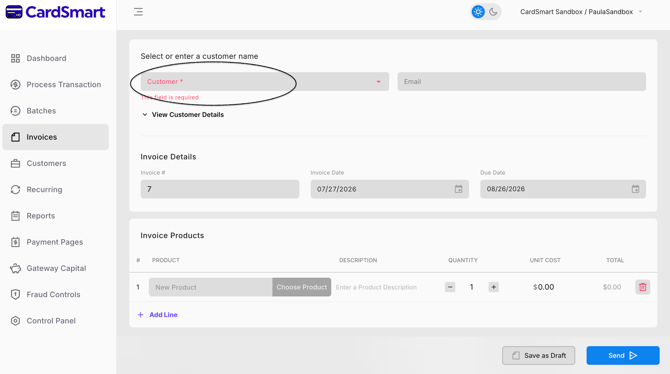
Task: Click the Due Date field 08/26/2026
Action: [x=563, y=189]
